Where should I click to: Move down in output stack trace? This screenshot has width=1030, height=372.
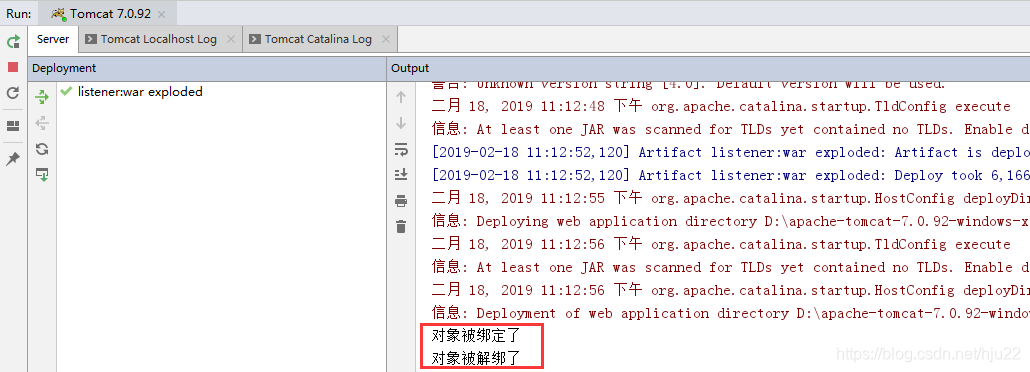point(401,123)
